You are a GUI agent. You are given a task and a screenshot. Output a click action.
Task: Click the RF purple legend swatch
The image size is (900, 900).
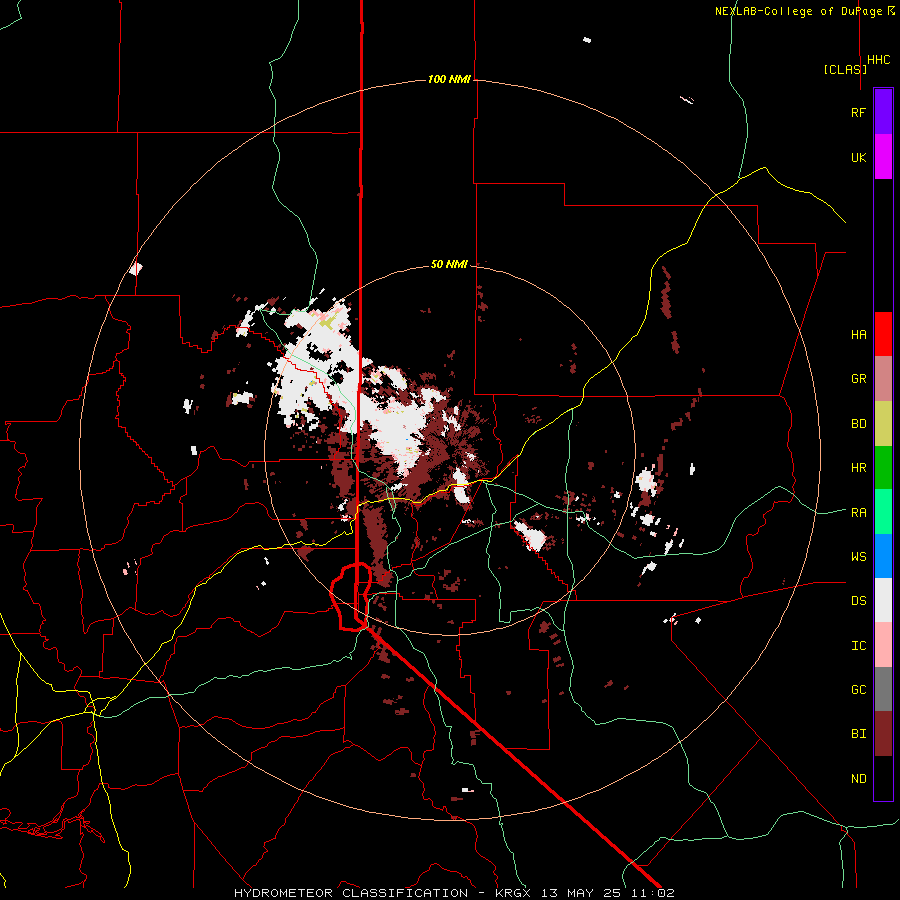(x=883, y=112)
